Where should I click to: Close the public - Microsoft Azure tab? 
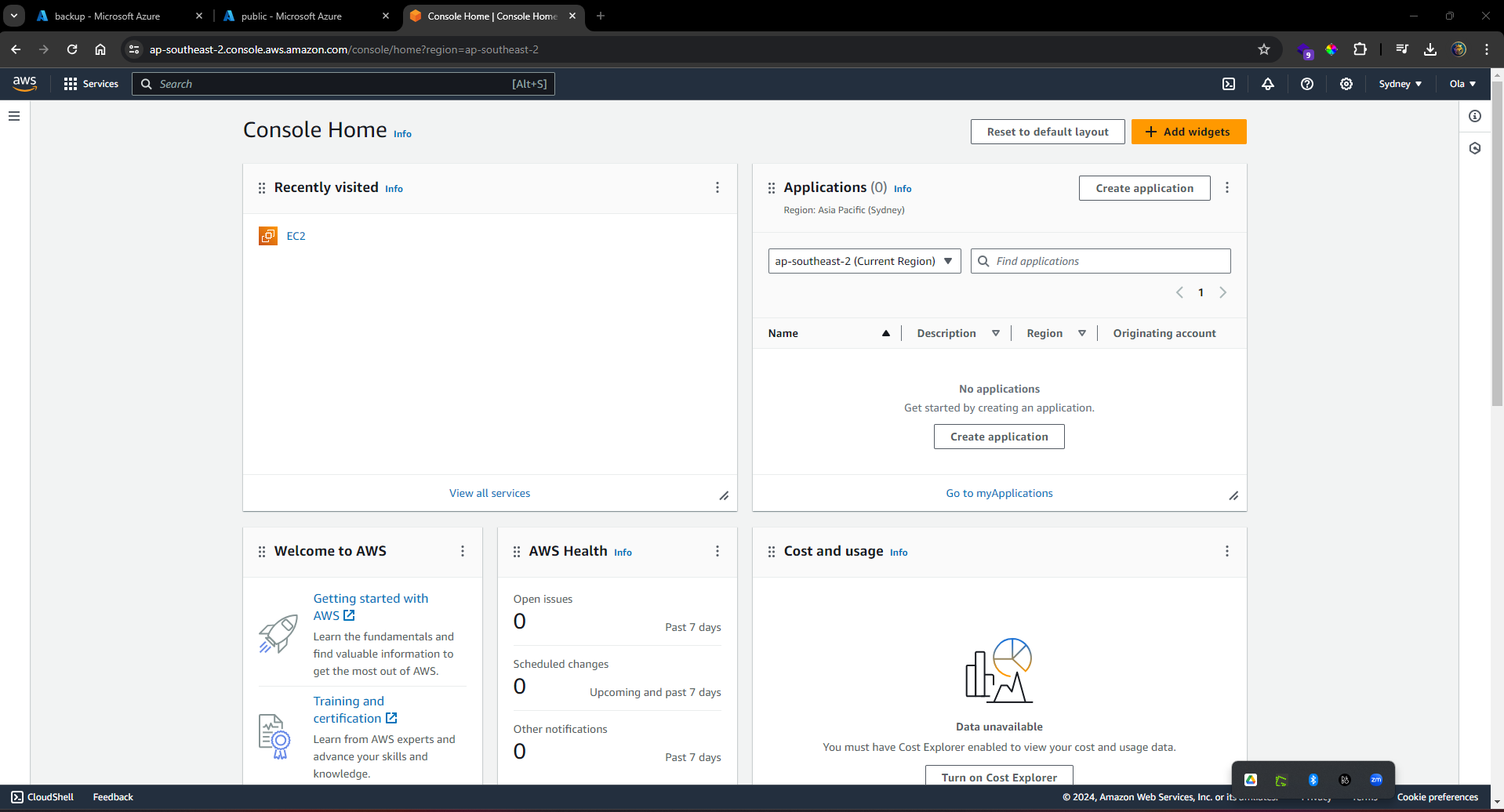click(386, 16)
